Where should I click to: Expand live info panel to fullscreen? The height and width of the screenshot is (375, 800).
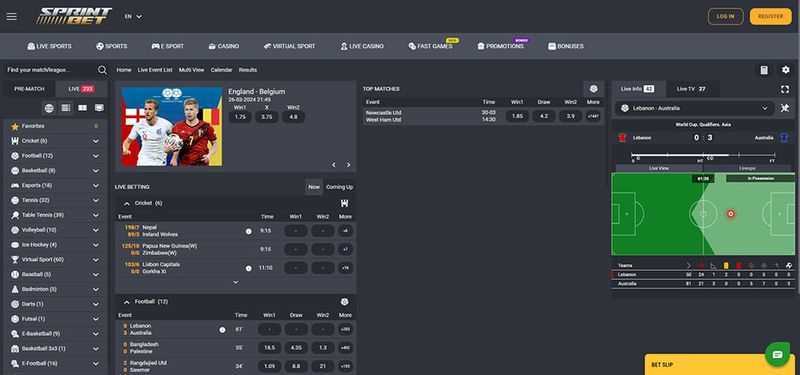point(785,89)
